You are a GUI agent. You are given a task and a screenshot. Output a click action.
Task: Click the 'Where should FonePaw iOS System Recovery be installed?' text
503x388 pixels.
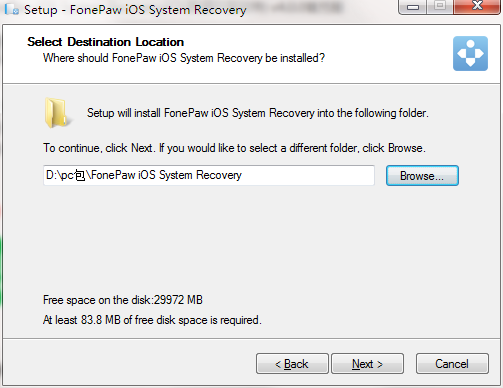click(184, 58)
